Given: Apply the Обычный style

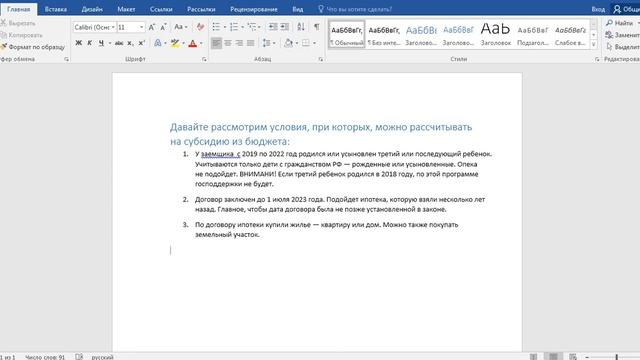Looking at the screenshot, I should pos(347,35).
